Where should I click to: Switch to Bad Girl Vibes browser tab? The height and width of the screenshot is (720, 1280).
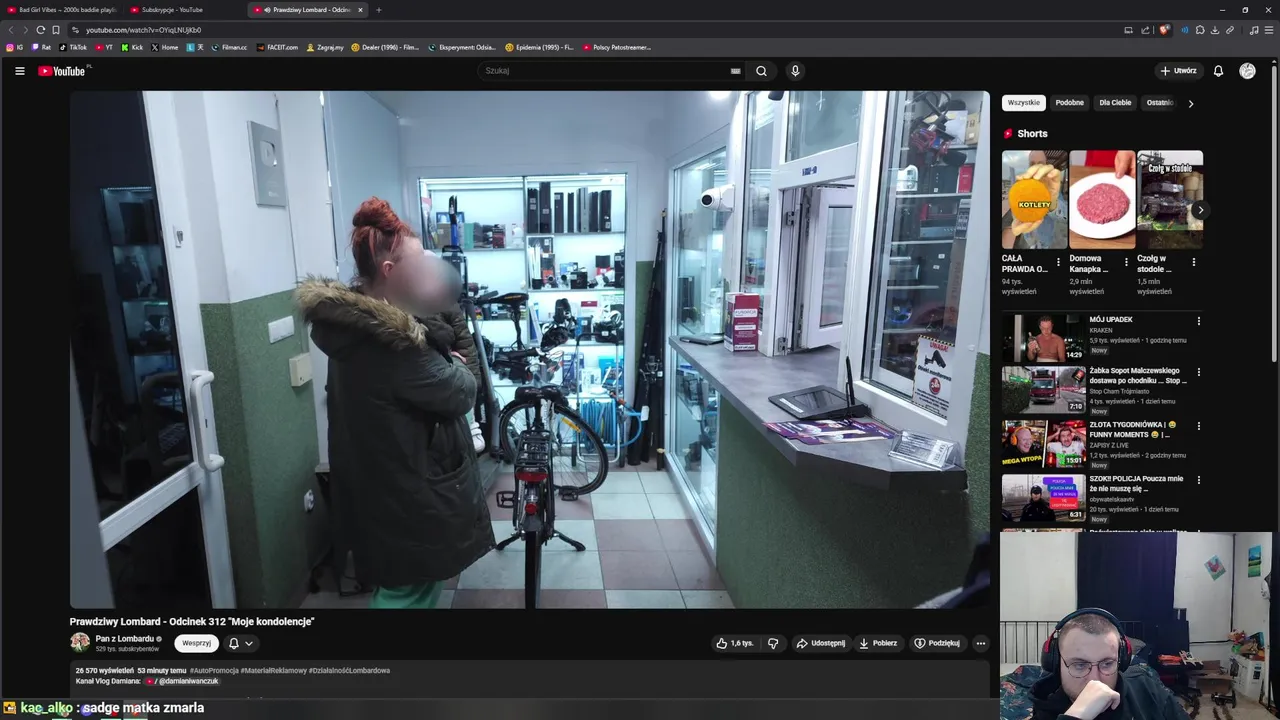(62, 10)
